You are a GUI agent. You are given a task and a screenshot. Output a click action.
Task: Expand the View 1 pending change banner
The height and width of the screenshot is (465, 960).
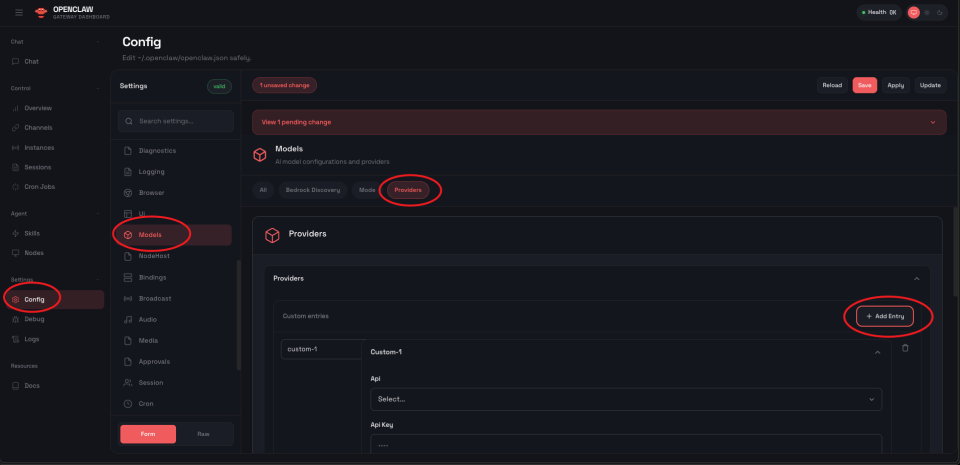click(x=597, y=122)
